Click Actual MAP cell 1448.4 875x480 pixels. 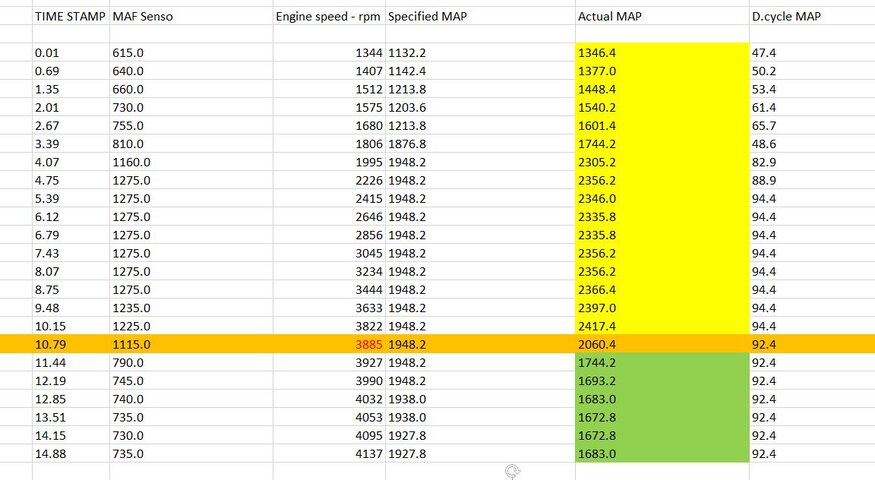pyautogui.click(x=662, y=89)
